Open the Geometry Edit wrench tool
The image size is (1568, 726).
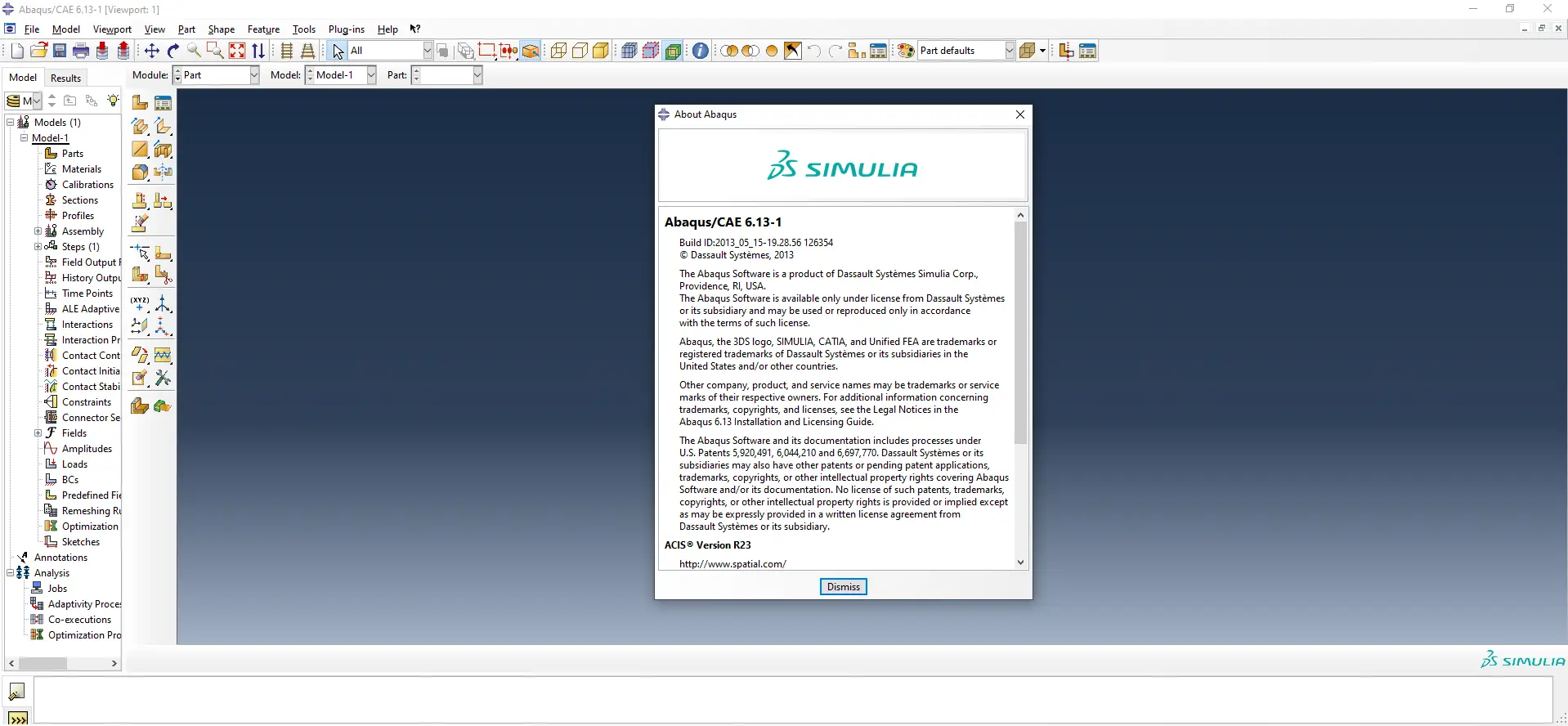pyautogui.click(x=163, y=378)
